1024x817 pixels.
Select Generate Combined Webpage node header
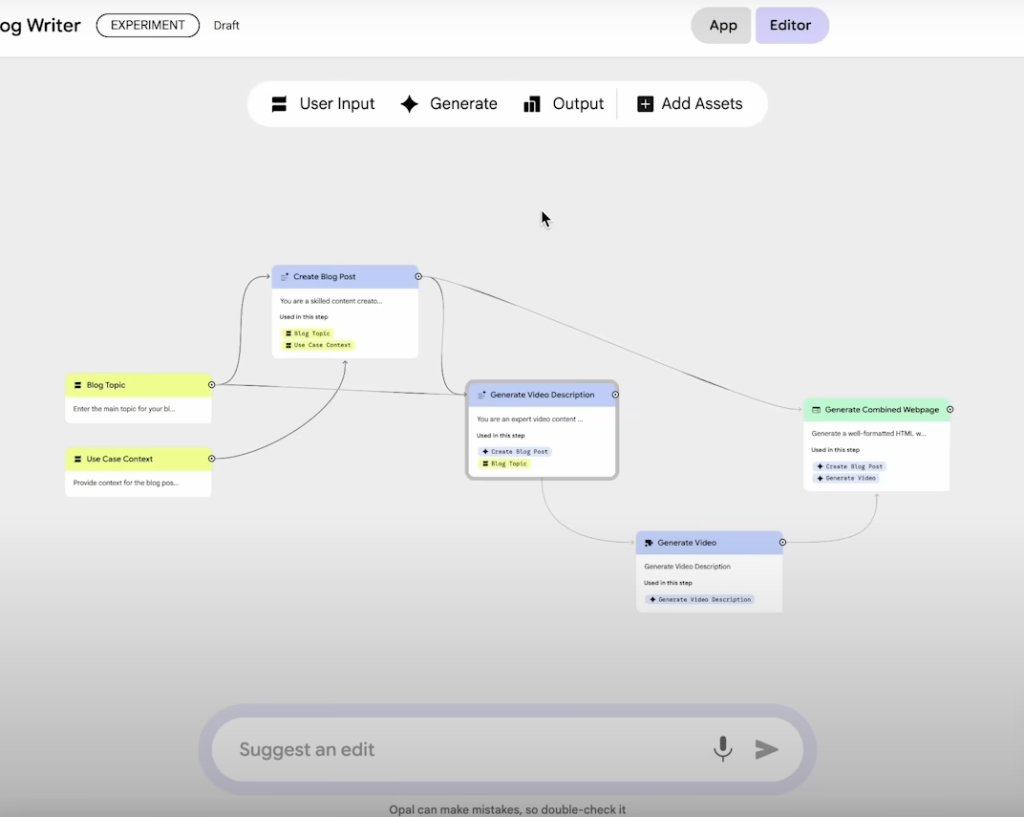[876, 409]
